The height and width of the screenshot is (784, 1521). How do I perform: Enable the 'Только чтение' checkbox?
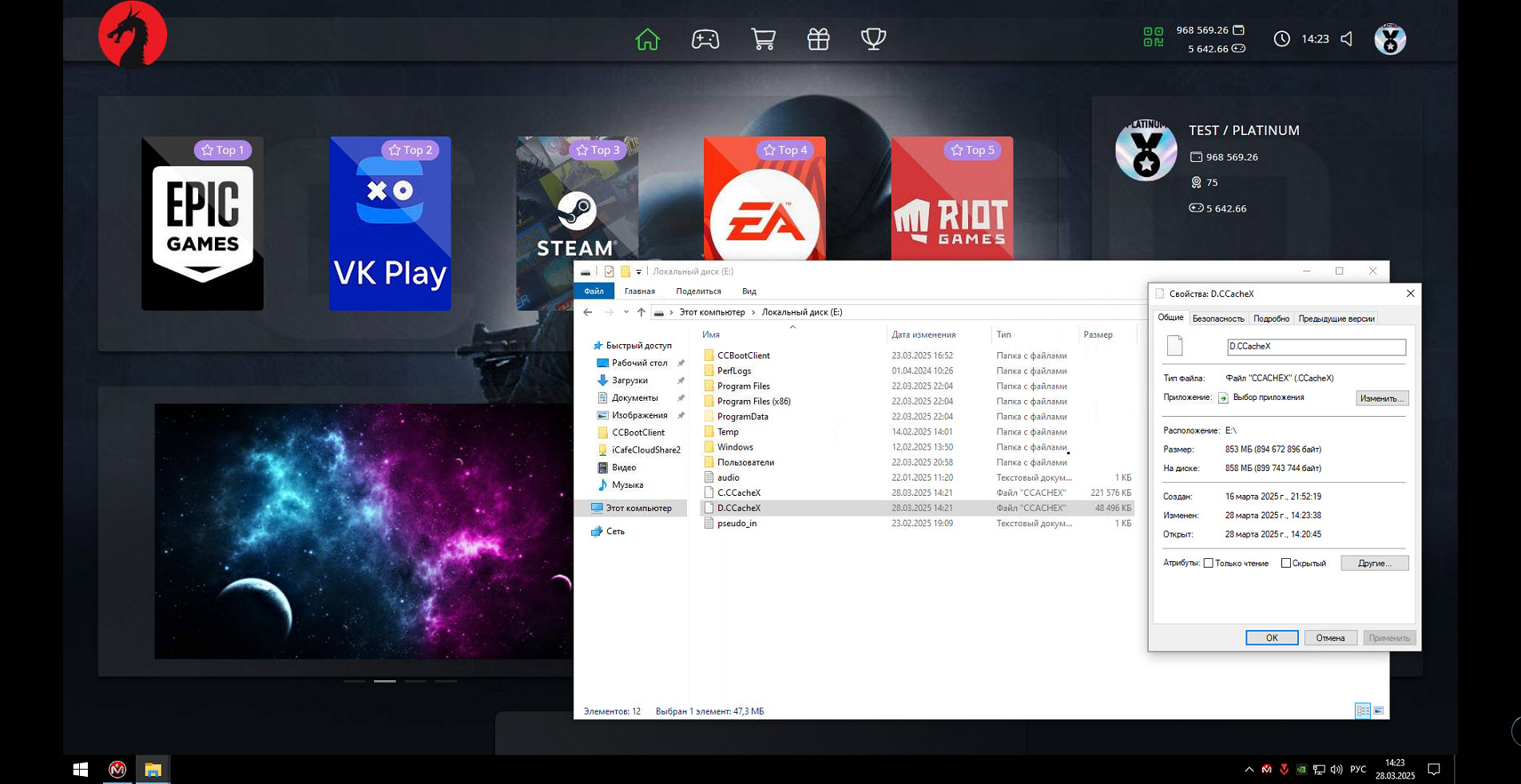[x=1209, y=563]
